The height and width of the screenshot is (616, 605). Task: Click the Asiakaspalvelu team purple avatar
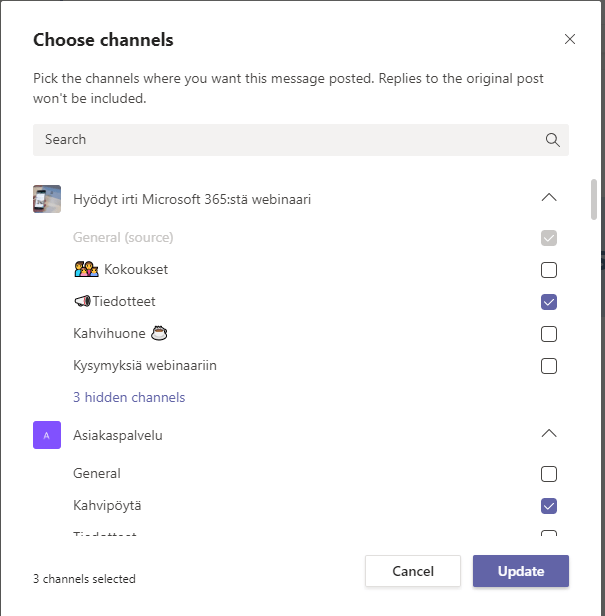pos(47,435)
